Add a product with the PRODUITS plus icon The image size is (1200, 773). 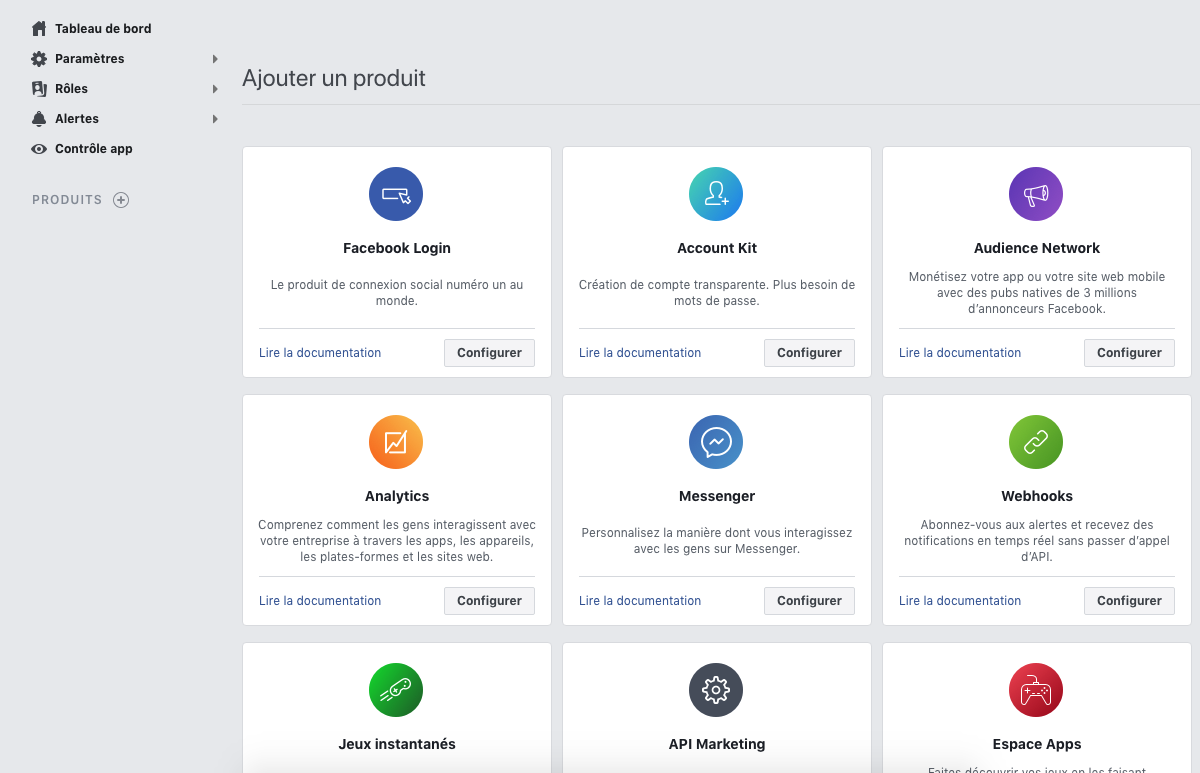click(x=121, y=200)
